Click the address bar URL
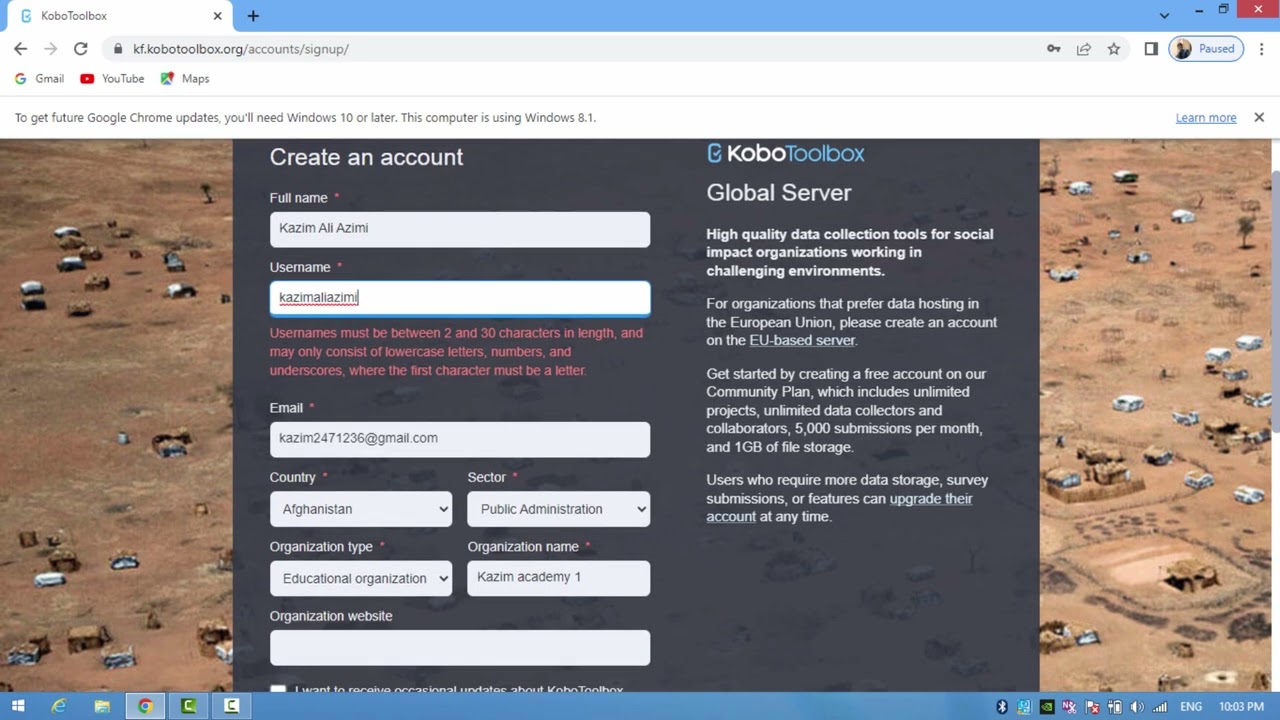The width and height of the screenshot is (1280, 720). coord(241,48)
